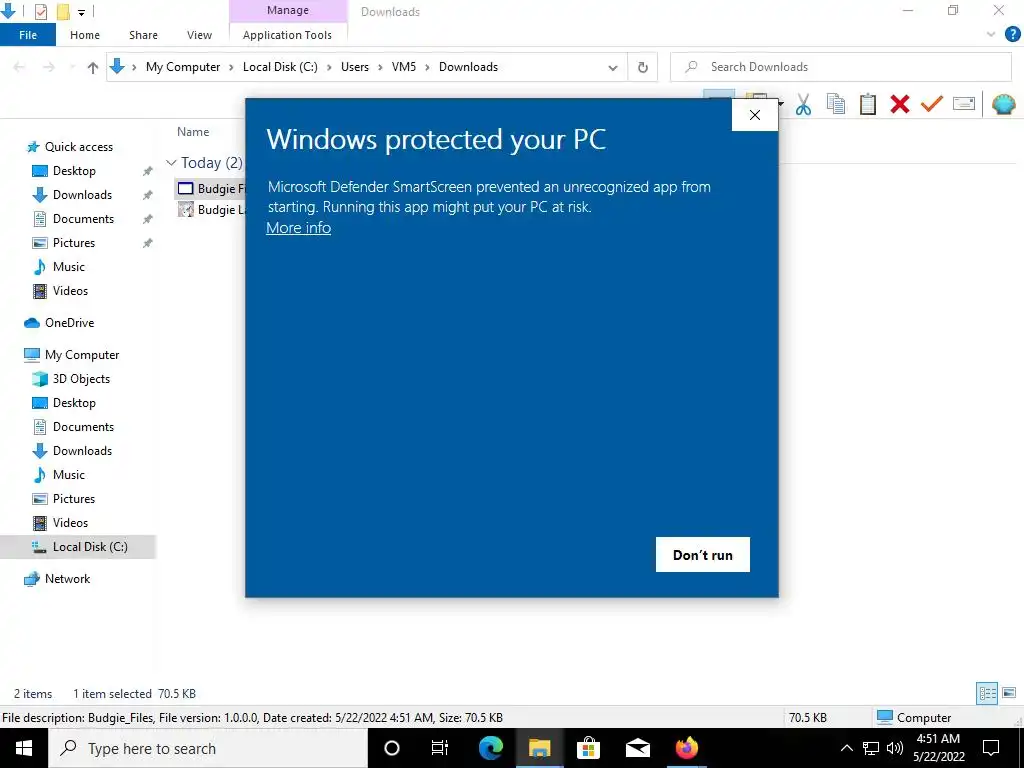
Task: Select Network in navigation pane
Action: click(67, 579)
